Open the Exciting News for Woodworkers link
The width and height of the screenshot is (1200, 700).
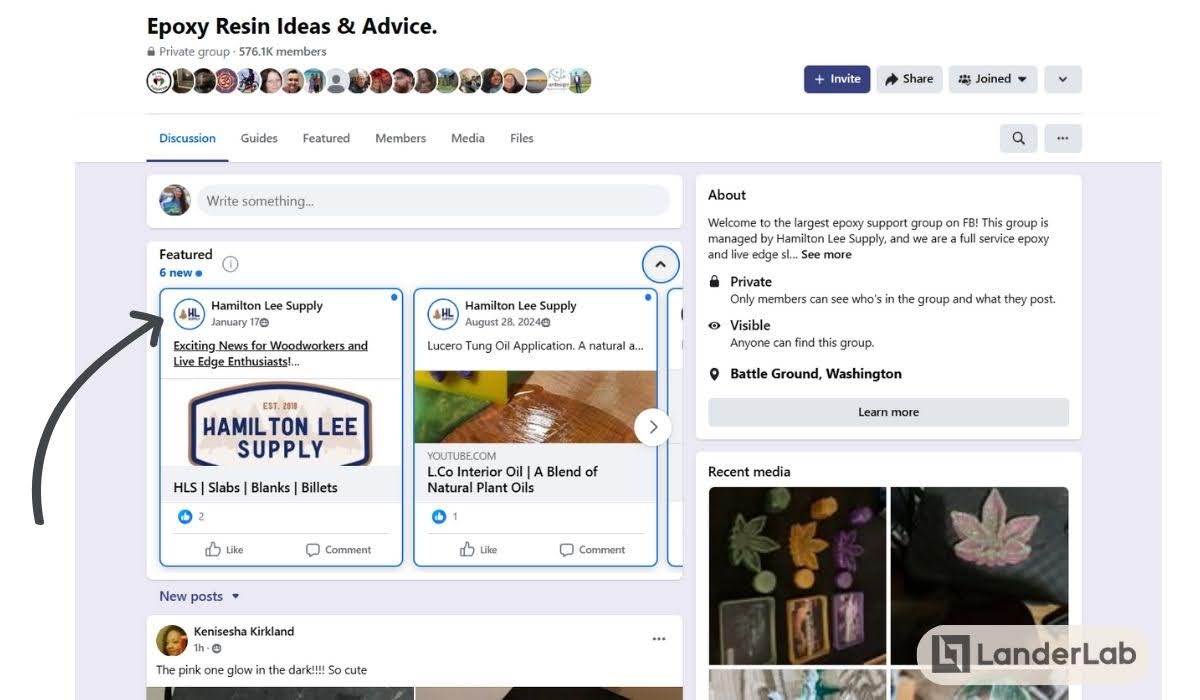click(270, 353)
